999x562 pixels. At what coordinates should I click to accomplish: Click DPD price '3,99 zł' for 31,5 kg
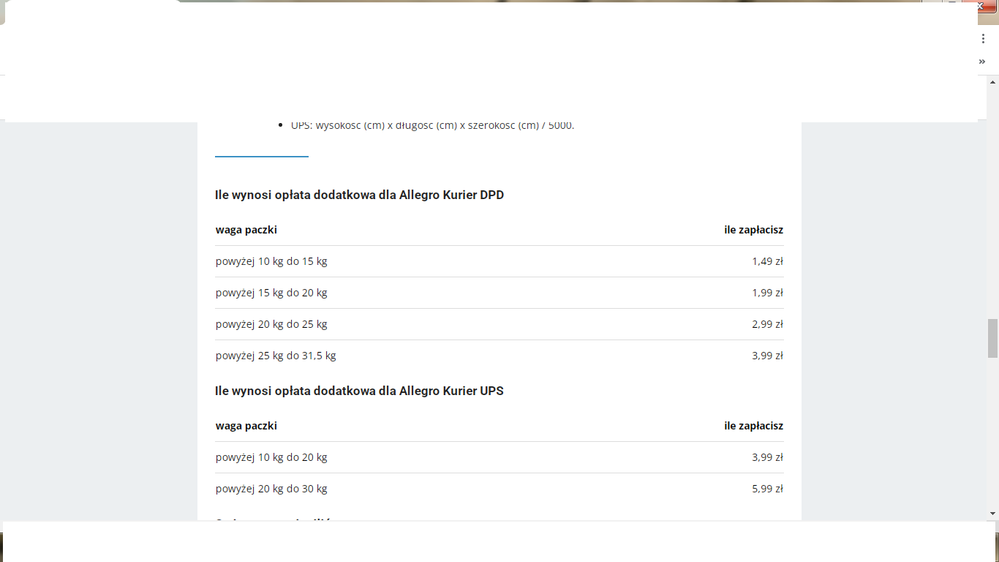click(767, 356)
